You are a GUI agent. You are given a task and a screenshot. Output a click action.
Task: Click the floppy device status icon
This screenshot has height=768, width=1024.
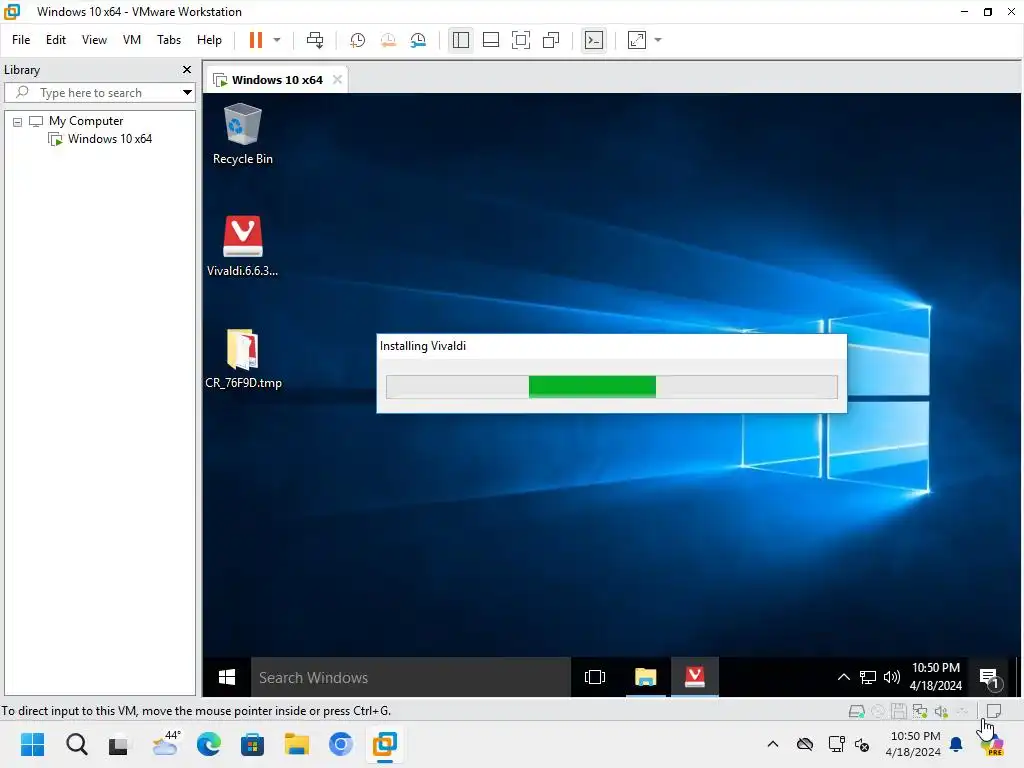point(899,711)
